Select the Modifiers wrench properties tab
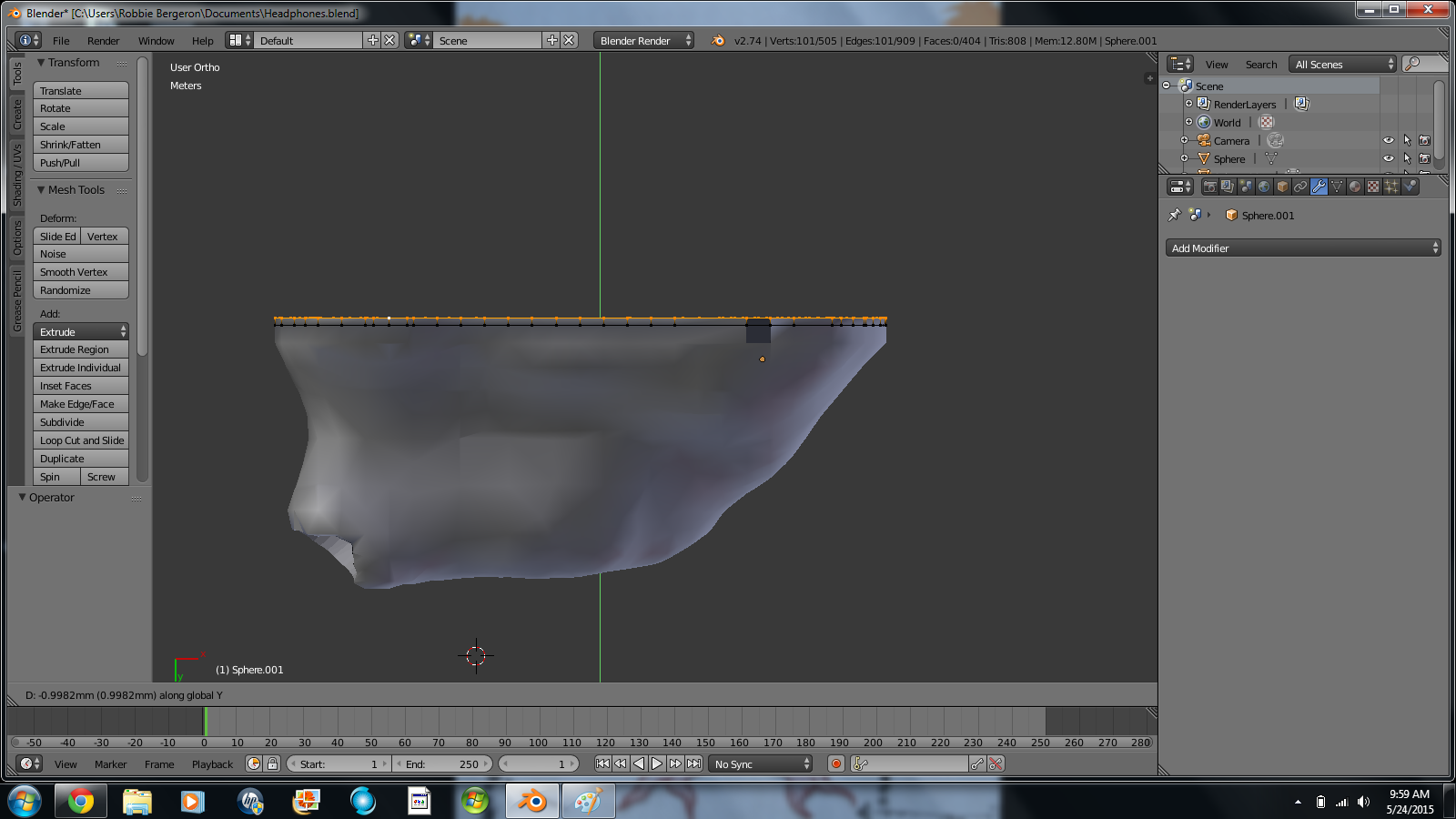 pos(1319,187)
